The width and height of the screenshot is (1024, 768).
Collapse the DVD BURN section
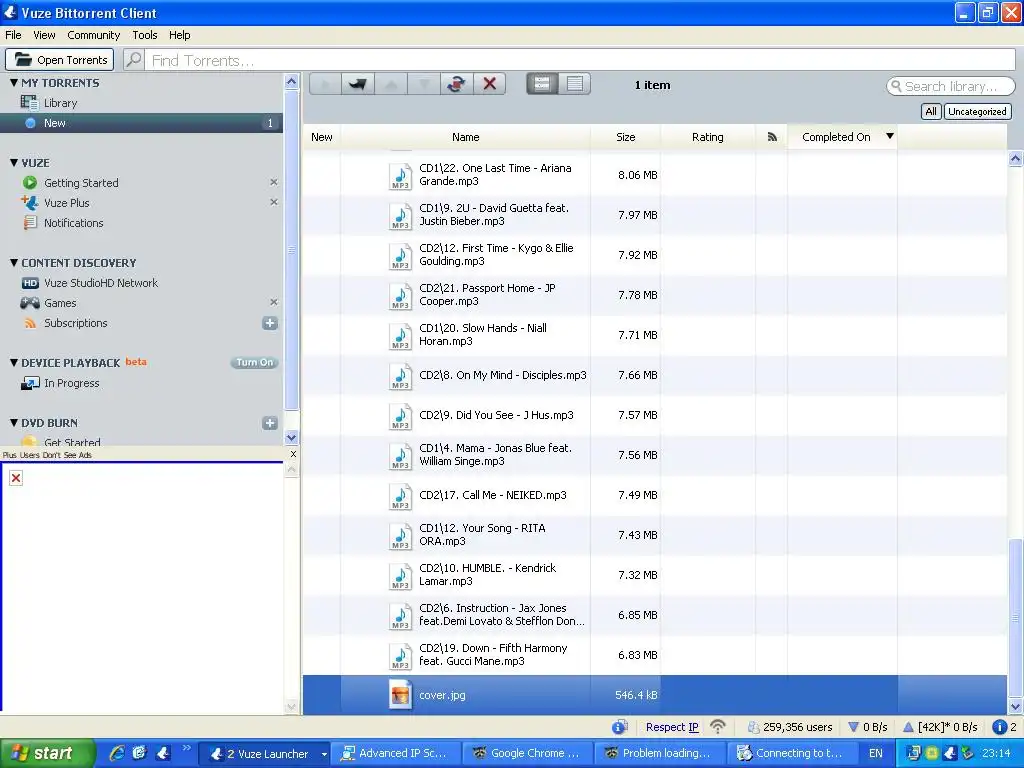[14, 423]
